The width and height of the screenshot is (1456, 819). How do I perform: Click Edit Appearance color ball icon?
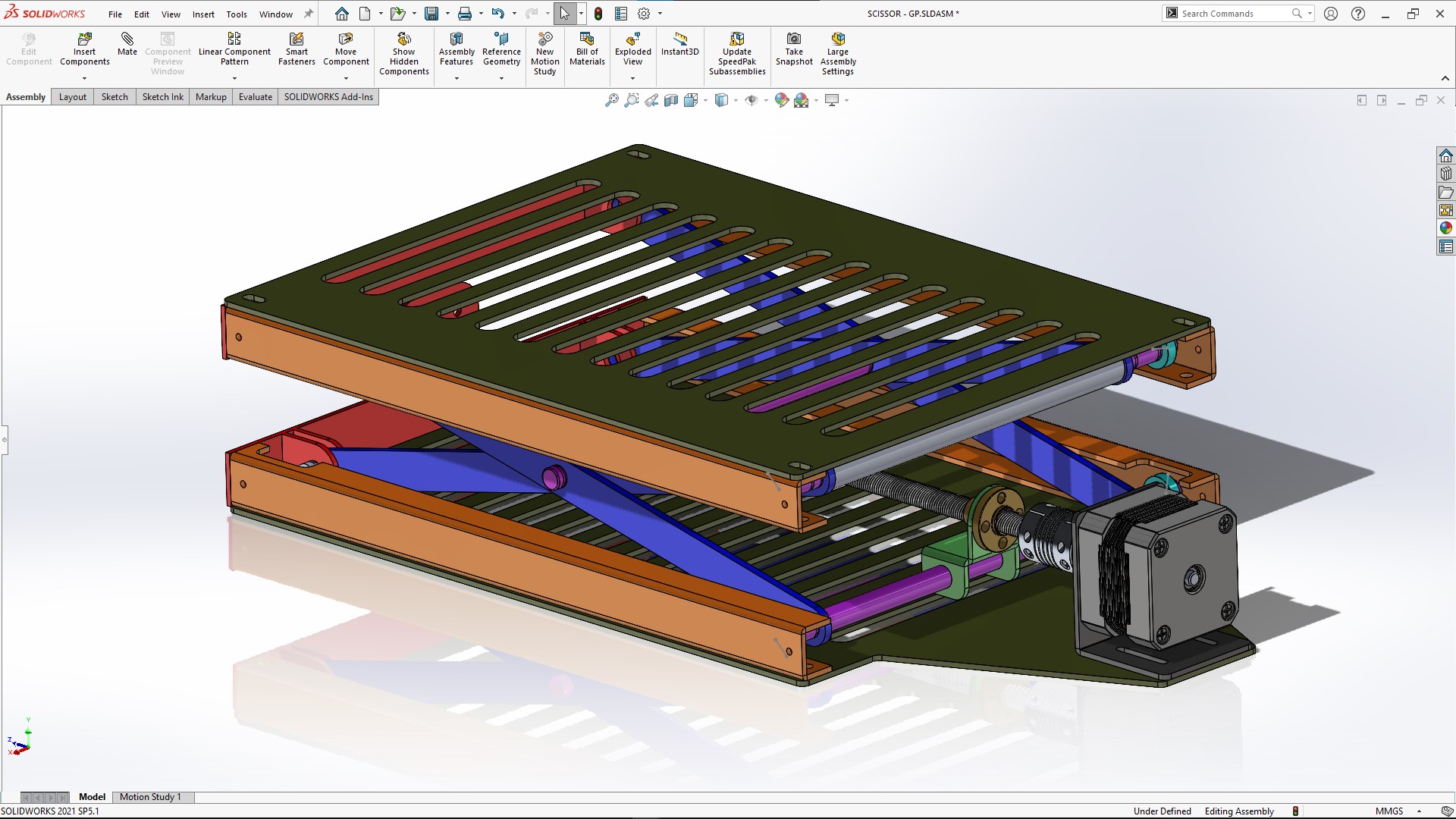[781, 100]
